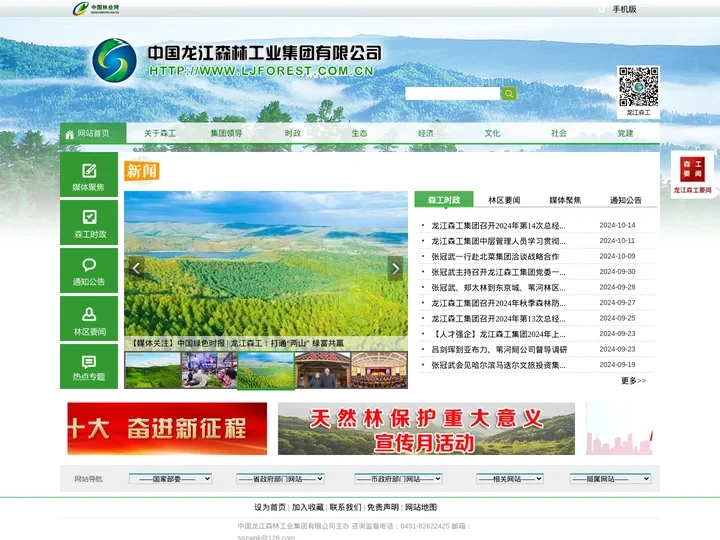Click the round green-blue company logo
Image resolution: width=720 pixels, height=540 pixels.
[114, 60]
